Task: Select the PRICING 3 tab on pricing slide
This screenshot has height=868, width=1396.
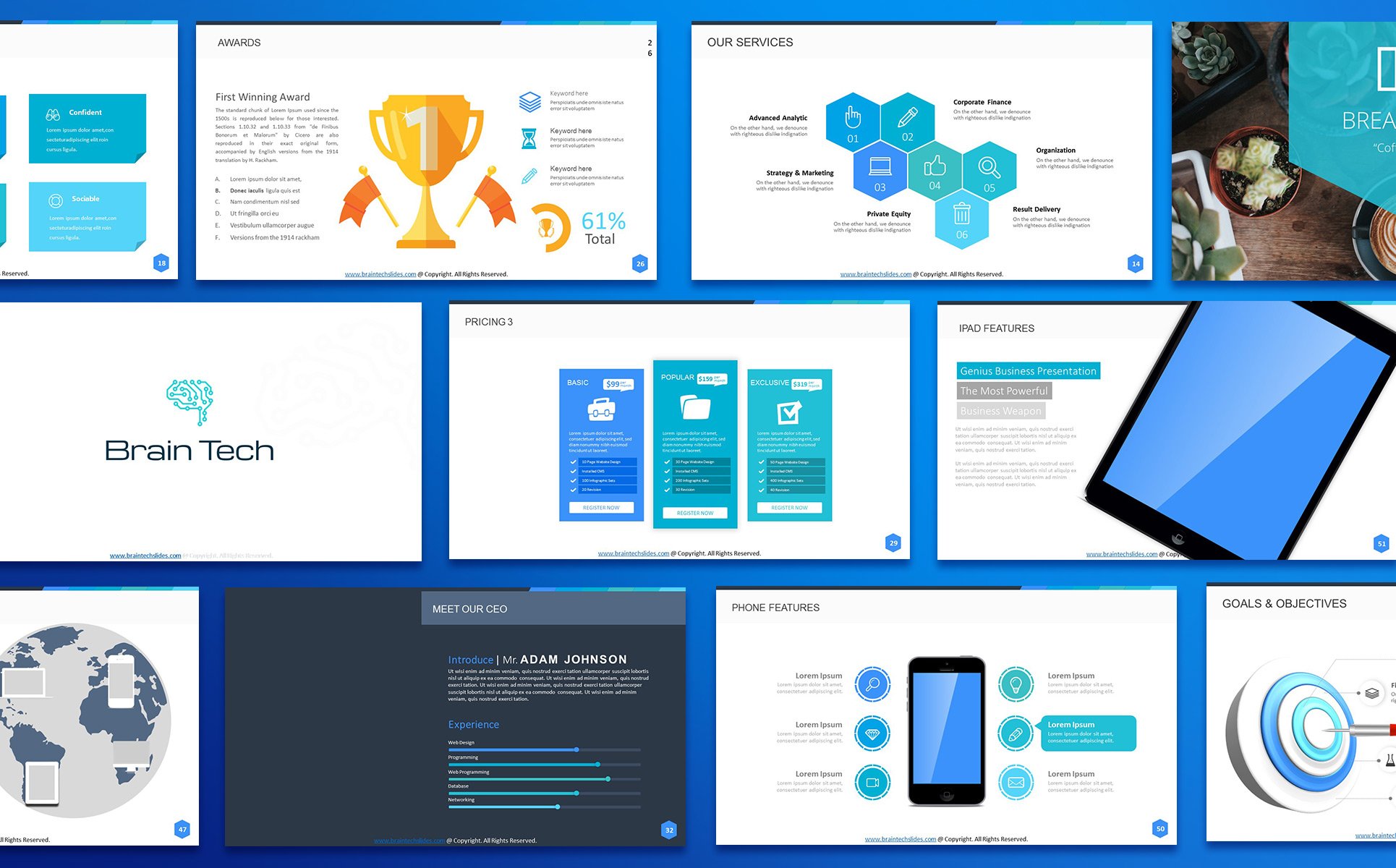Action: [x=488, y=322]
